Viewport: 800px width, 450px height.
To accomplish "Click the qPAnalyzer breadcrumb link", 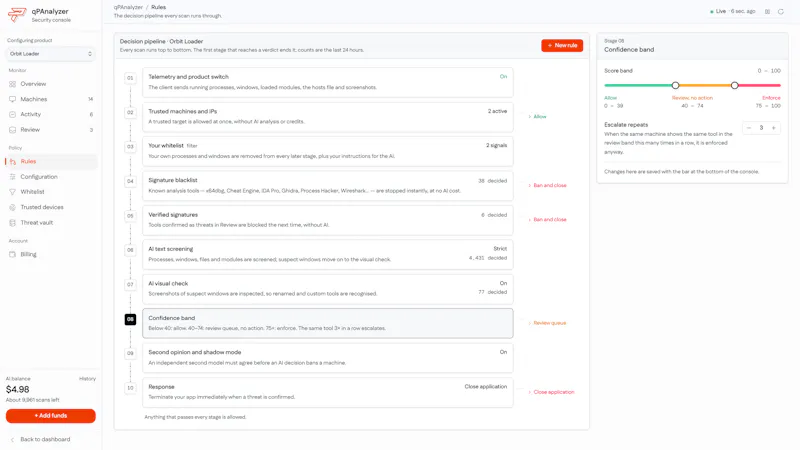I will (128, 7).
